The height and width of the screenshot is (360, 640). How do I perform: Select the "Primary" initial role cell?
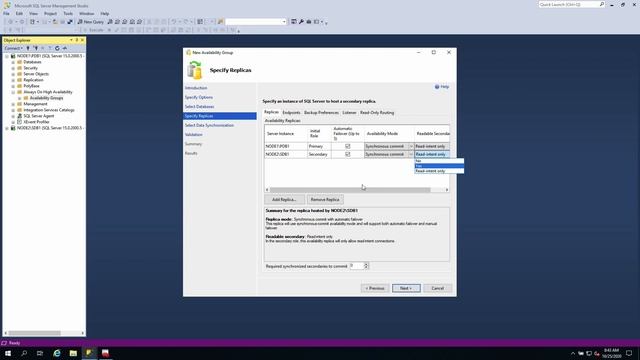coord(319,146)
